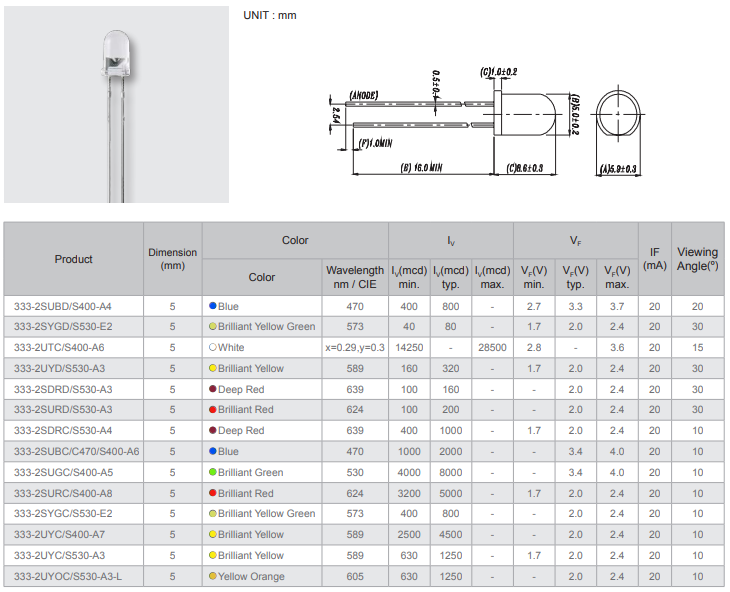Open product 333-2SUBD/S400-A4
Image resolution: width=730 pixels, height=592 pixels.
[x=63, y=306]
